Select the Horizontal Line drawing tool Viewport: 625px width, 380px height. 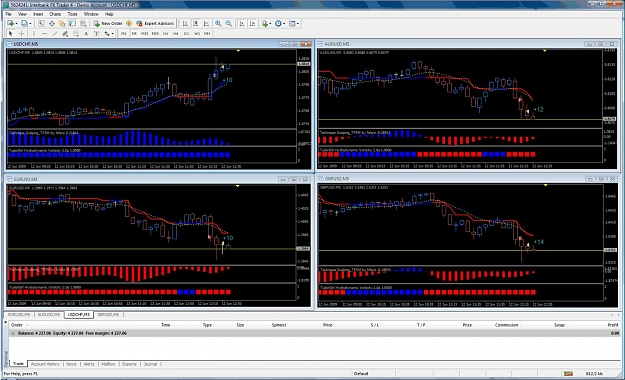click(45, 33)
